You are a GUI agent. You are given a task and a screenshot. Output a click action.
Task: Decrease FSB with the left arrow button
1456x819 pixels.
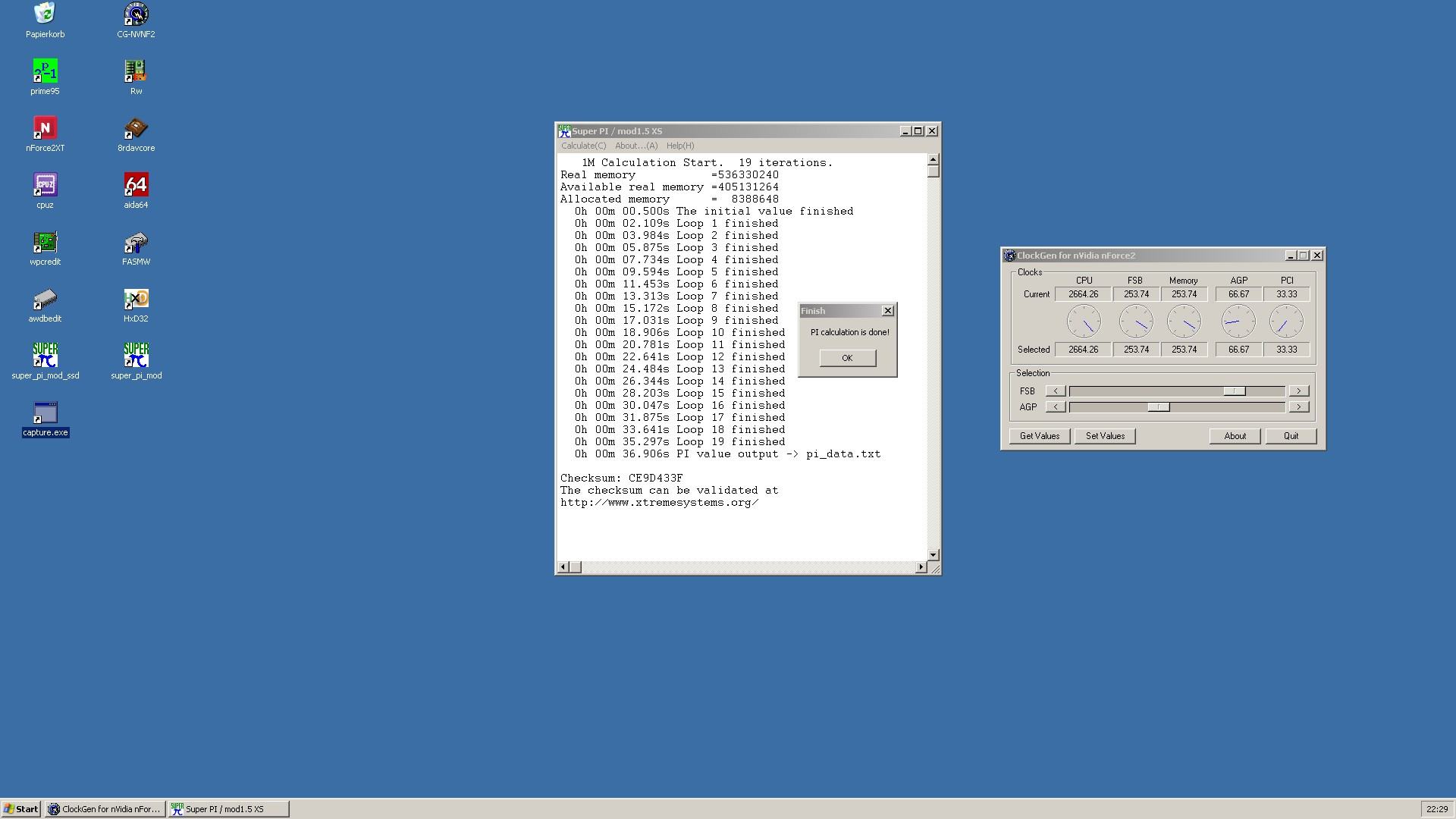tap(1056, 391)
